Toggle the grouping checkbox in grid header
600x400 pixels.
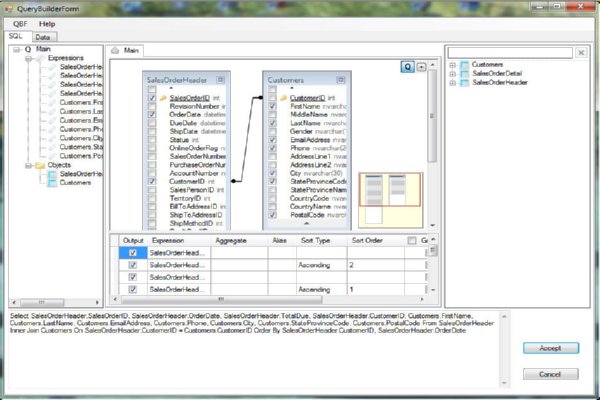[x=412, y=240]
